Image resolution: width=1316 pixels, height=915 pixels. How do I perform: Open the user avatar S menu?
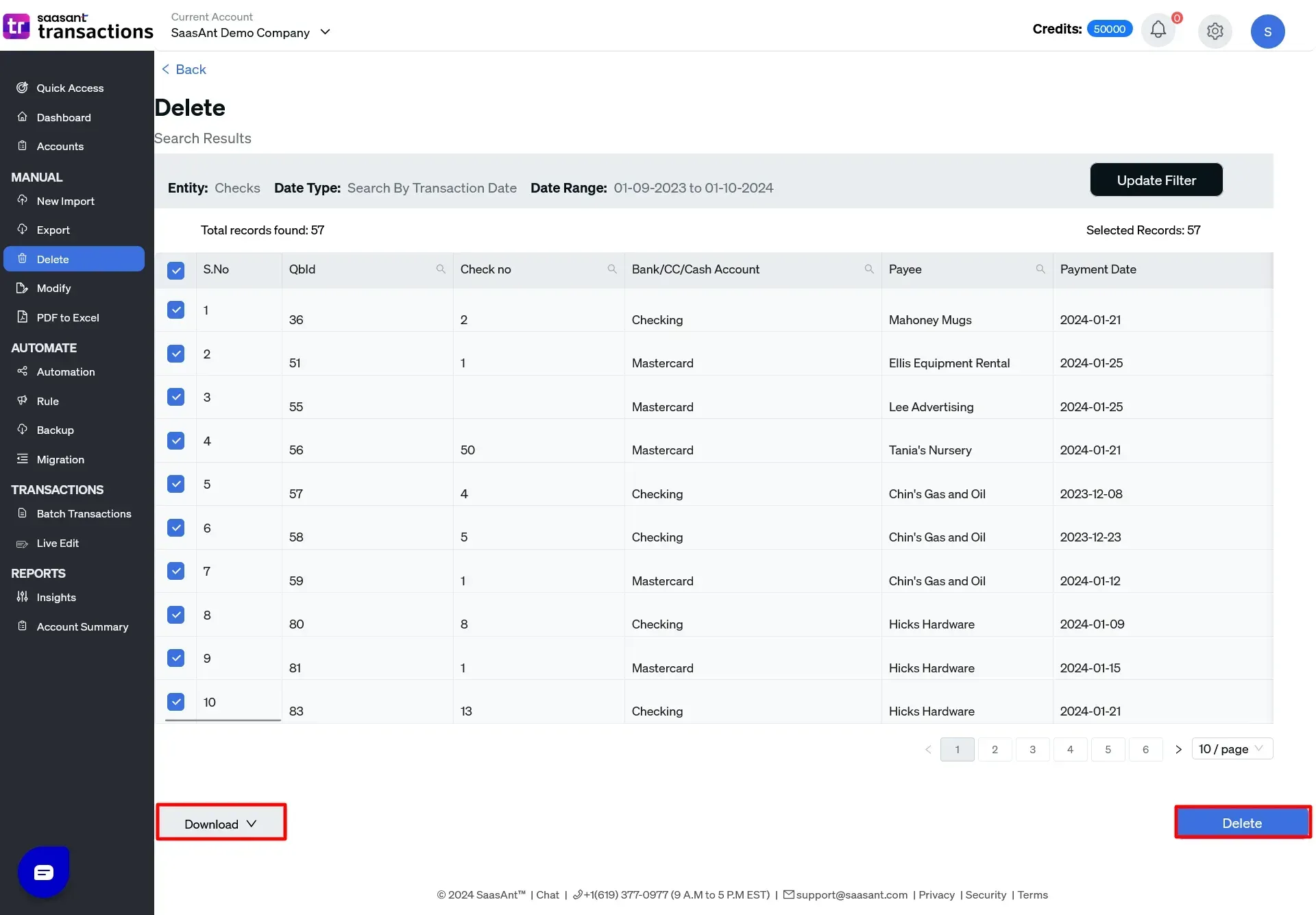point(1267,32)
